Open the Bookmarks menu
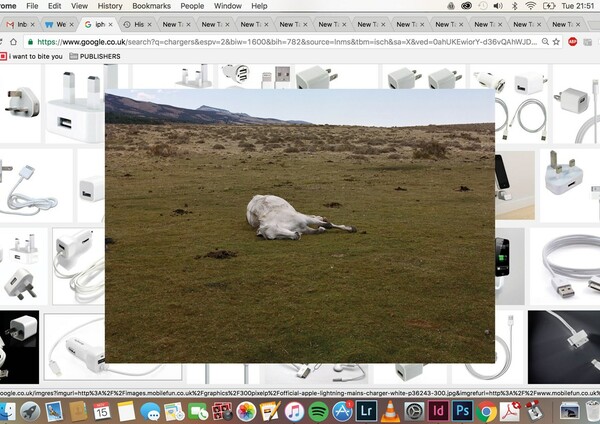 pyautogui.click(x=152, y=6)
